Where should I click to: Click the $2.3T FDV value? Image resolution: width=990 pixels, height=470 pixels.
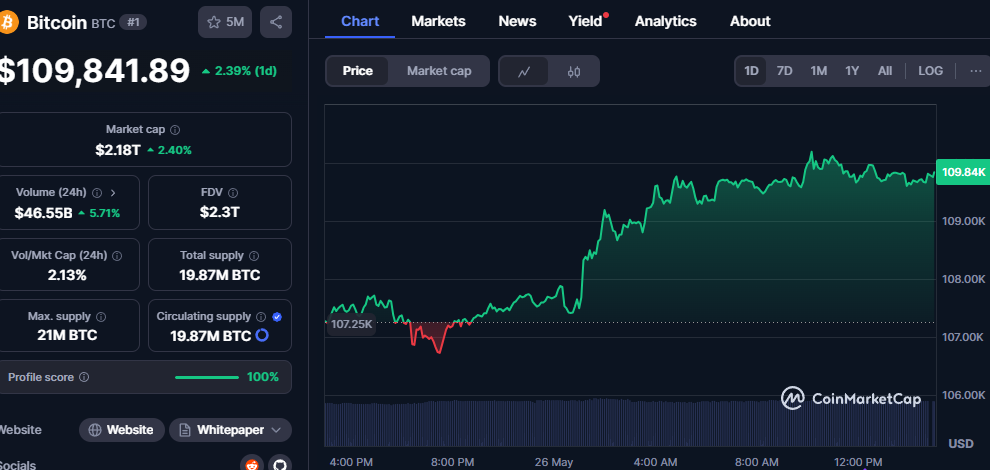pos(220,212)
